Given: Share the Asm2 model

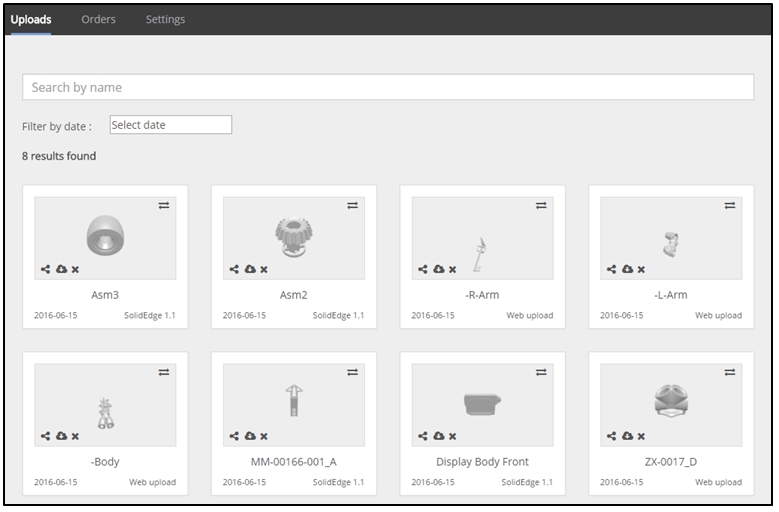Looking at the screenshot, I should 234,269.
